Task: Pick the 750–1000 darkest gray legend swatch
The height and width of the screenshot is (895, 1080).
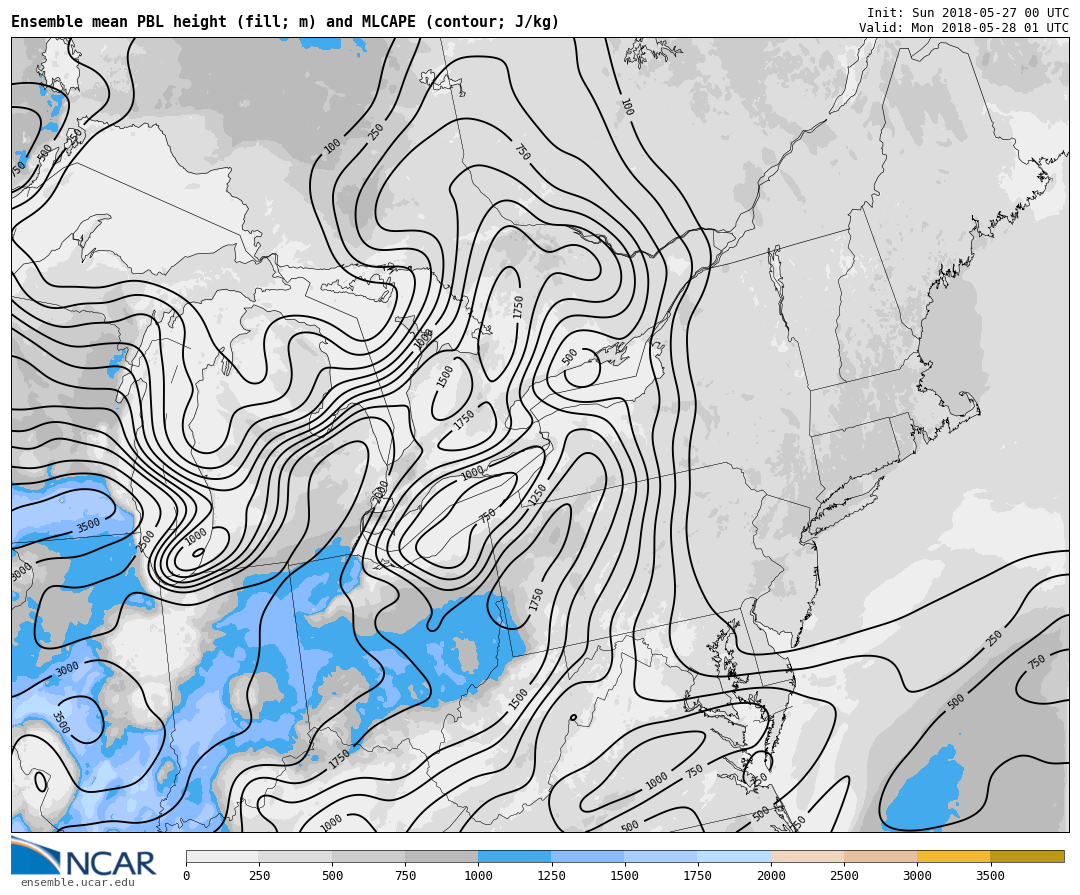Action: pos(442,856)
